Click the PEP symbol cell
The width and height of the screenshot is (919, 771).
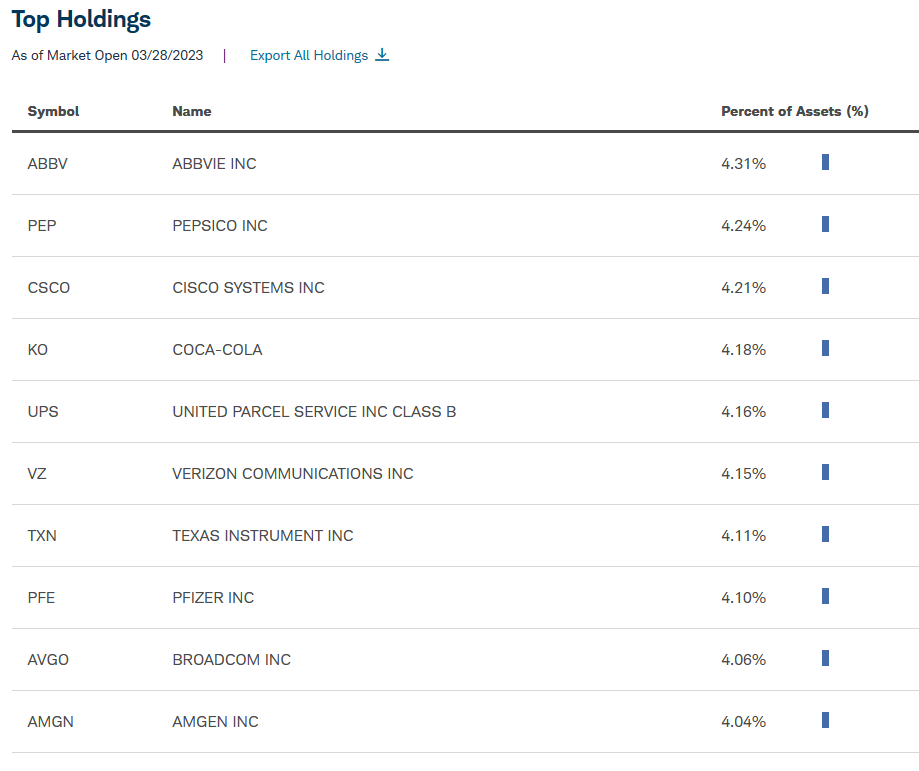click(42, 226)
